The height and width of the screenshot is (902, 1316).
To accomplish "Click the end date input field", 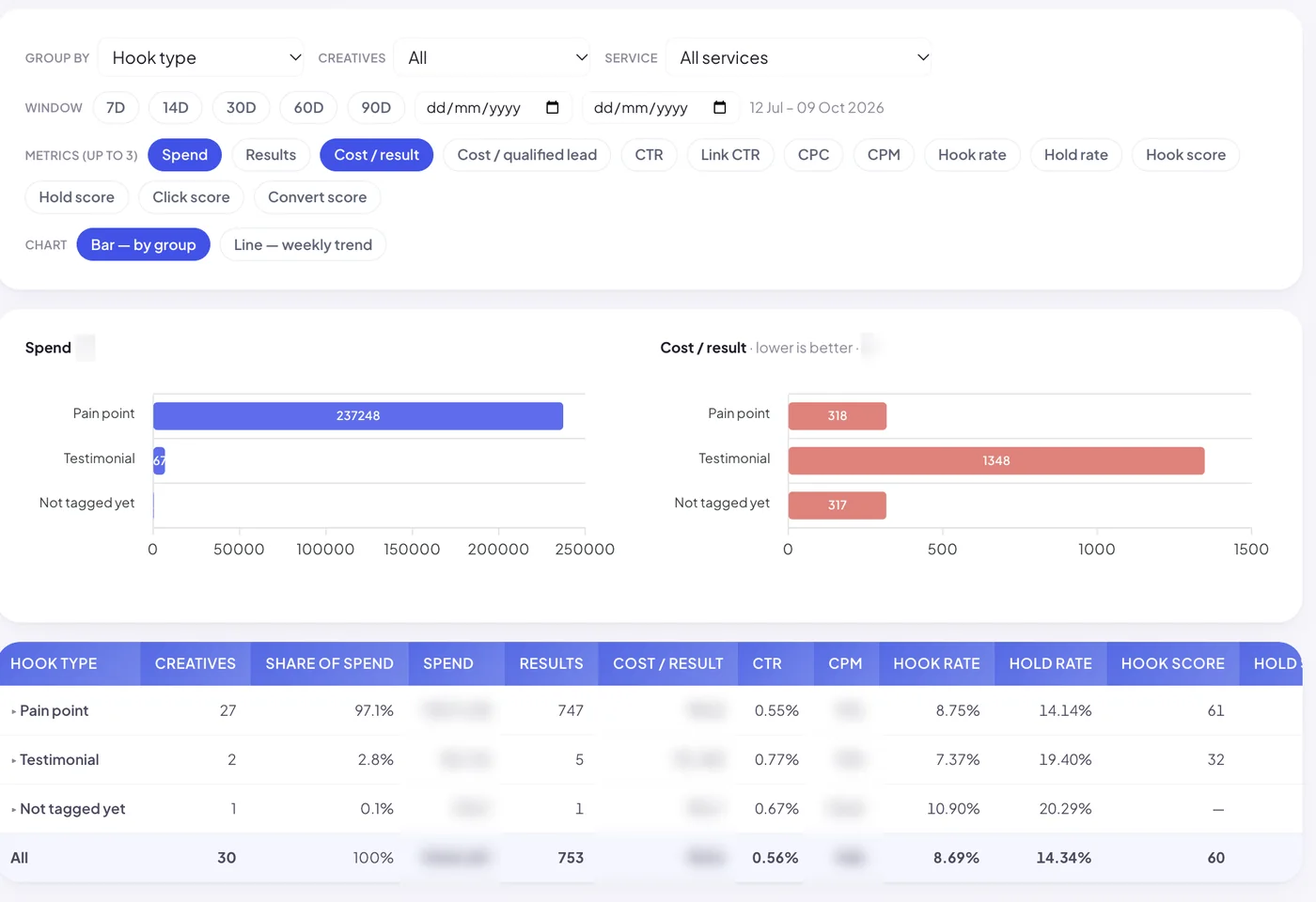I will [661, 108].
